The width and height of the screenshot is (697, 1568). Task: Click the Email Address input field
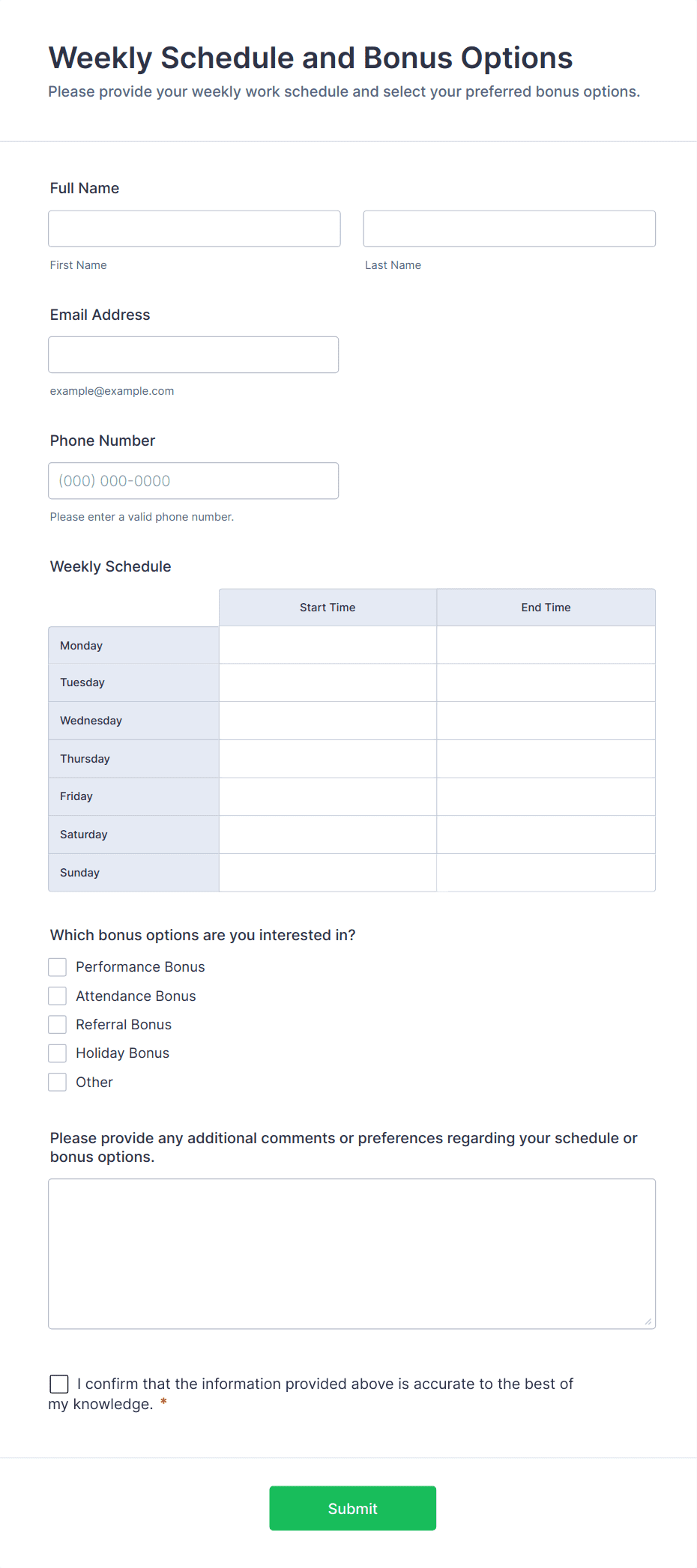(193, 354)
